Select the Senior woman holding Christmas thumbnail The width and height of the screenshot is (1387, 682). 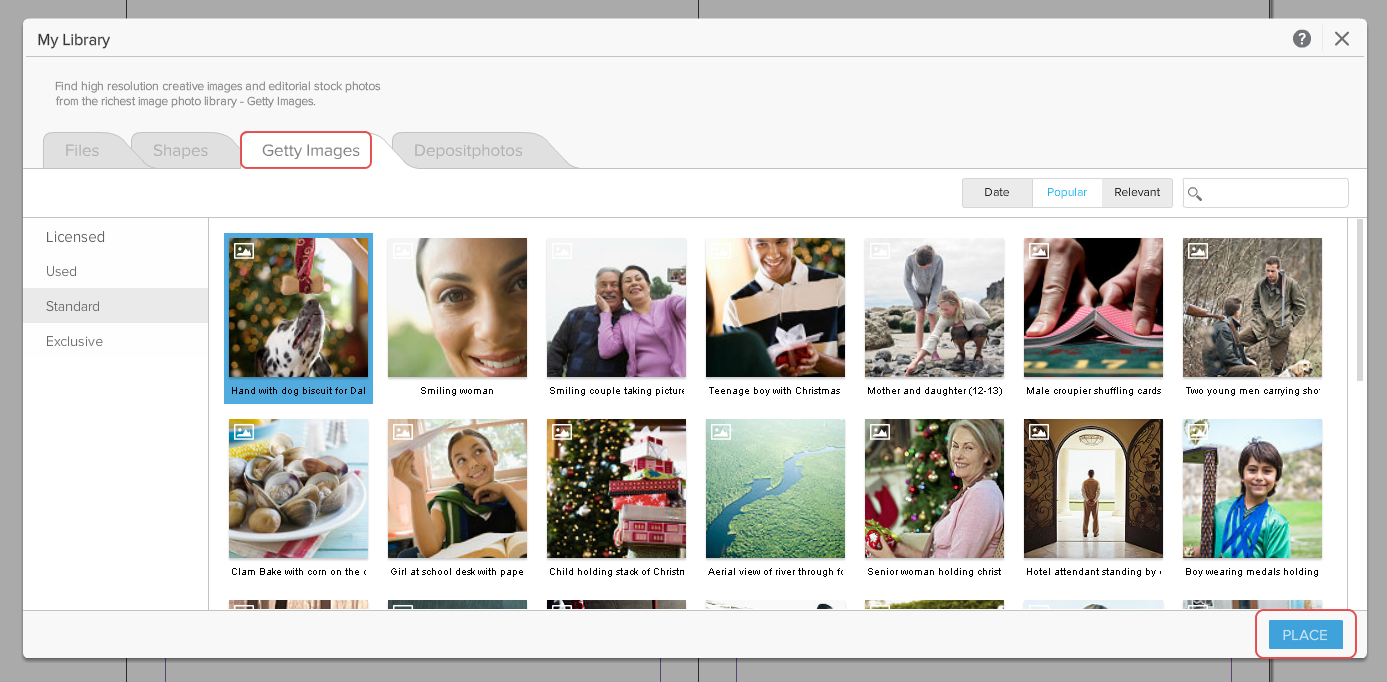934,489
